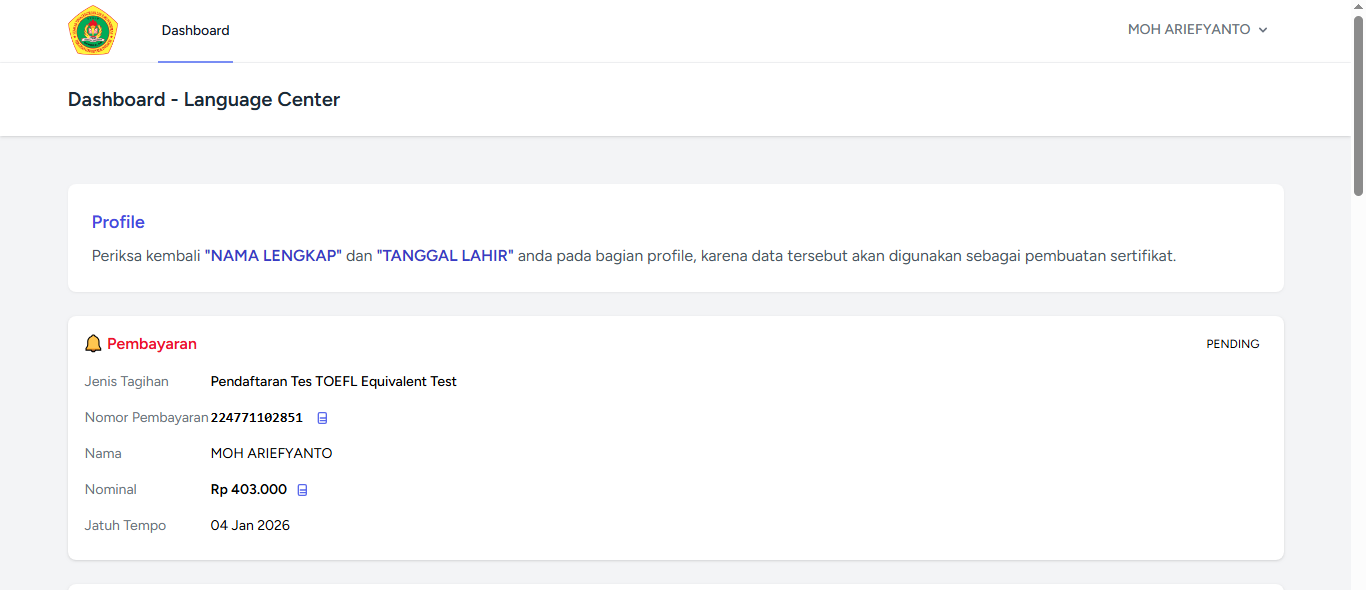This screenshot has width=1366, height=590.
Task: Click the Jenis Tagihan label
Action: coord(126,382)
